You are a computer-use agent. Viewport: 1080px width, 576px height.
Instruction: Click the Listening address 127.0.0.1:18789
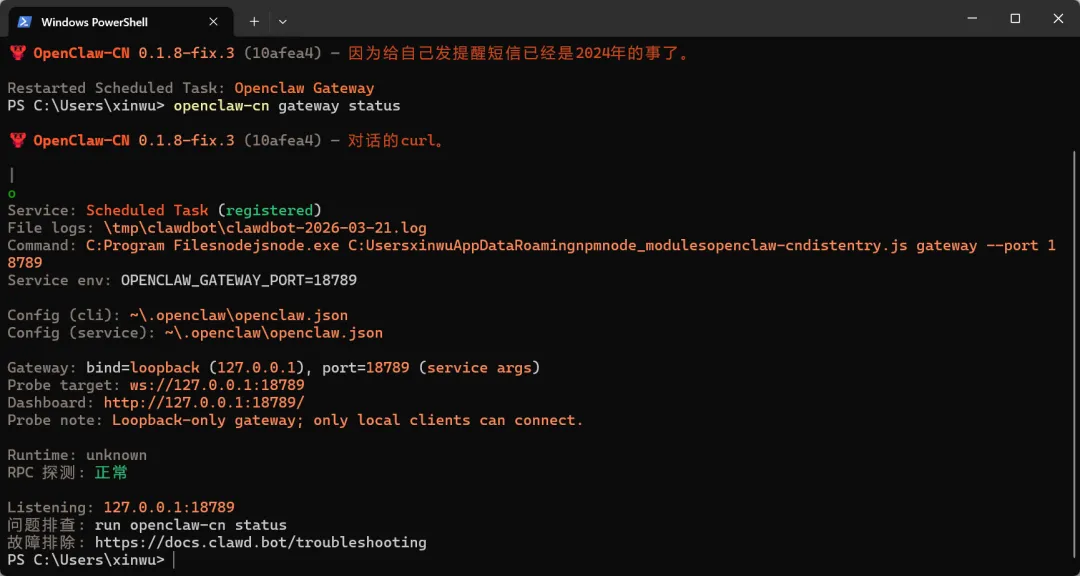click(169, 507)
